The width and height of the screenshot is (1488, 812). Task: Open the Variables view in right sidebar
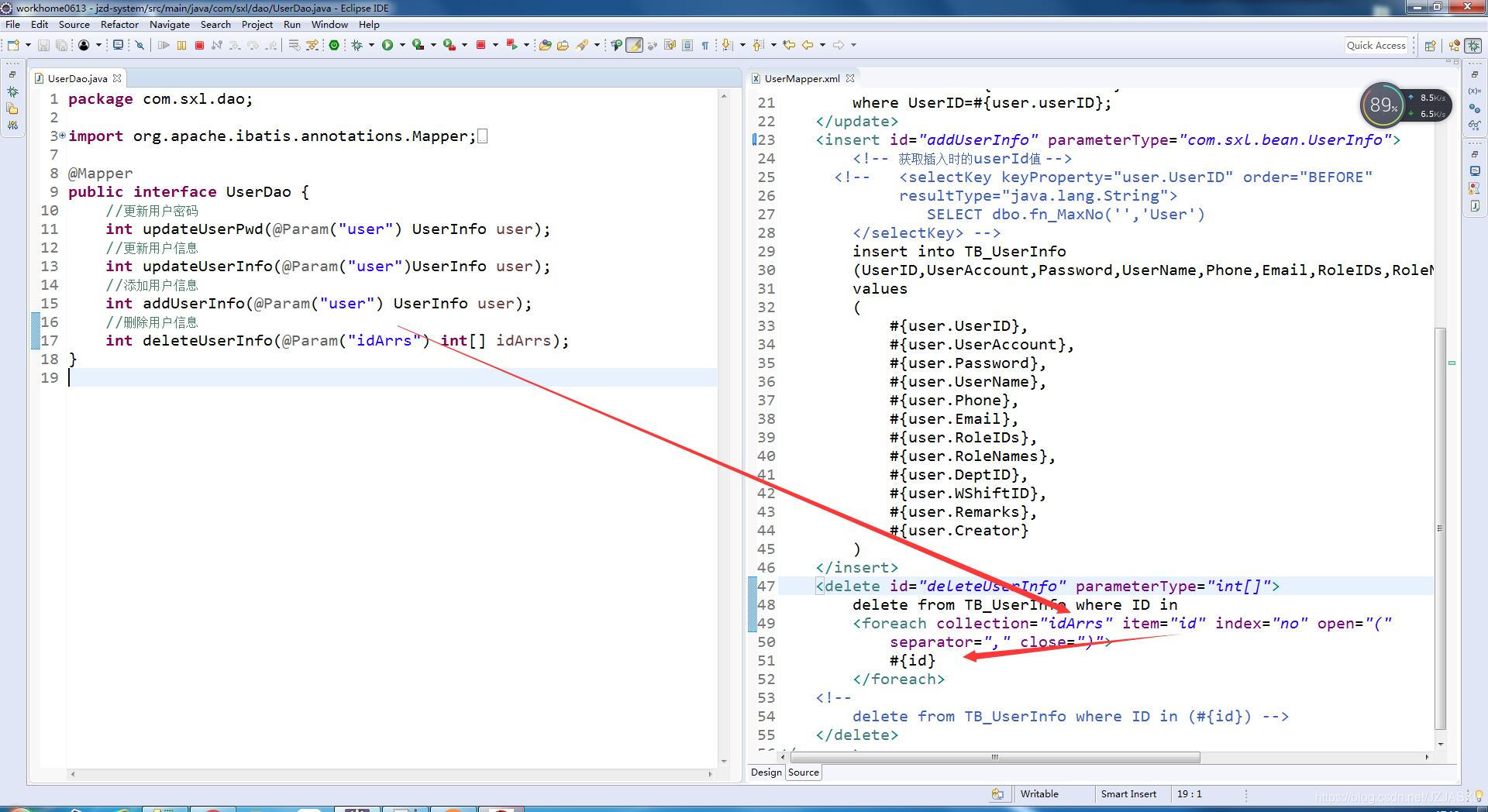1475,91
